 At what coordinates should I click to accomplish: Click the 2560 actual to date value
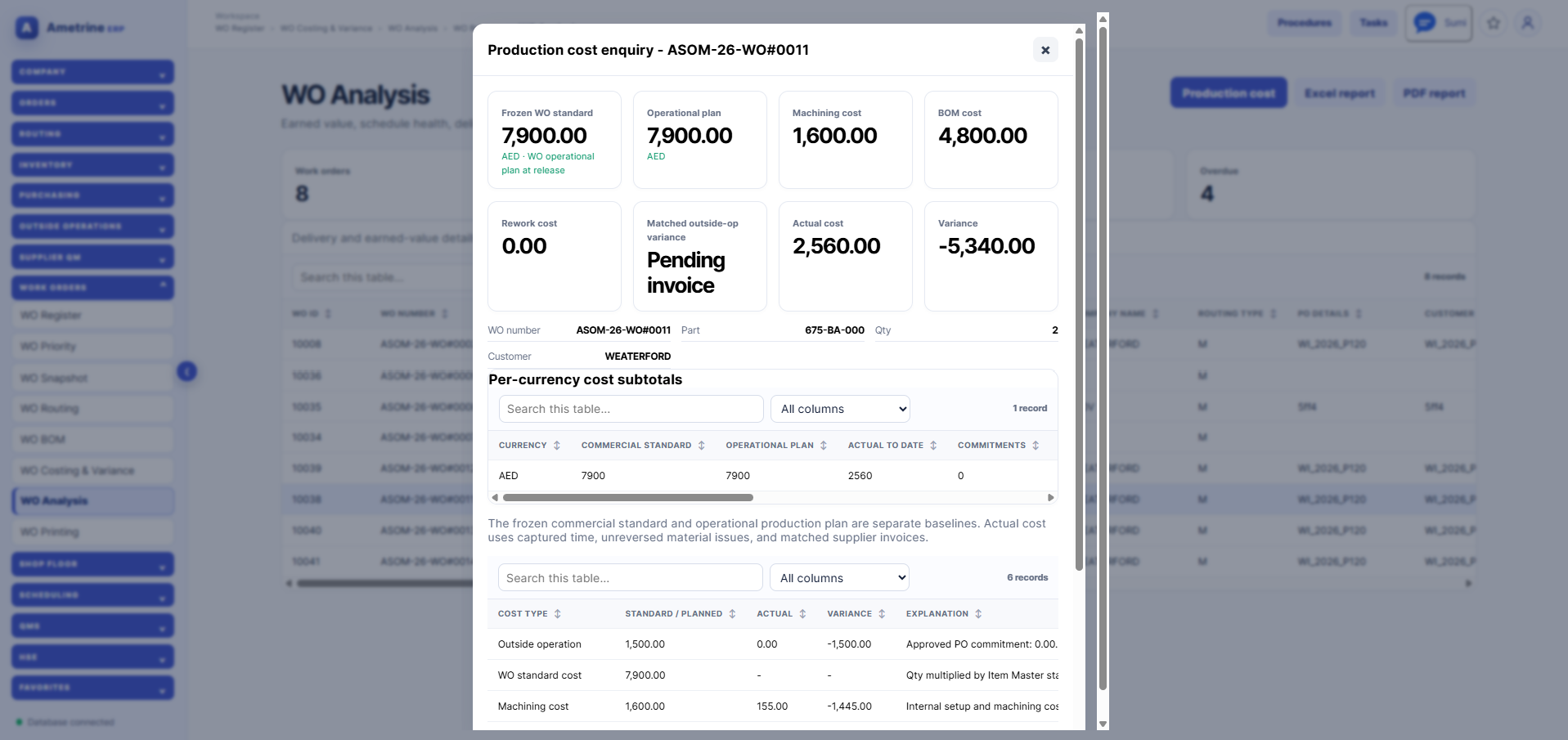pos(860,476)
